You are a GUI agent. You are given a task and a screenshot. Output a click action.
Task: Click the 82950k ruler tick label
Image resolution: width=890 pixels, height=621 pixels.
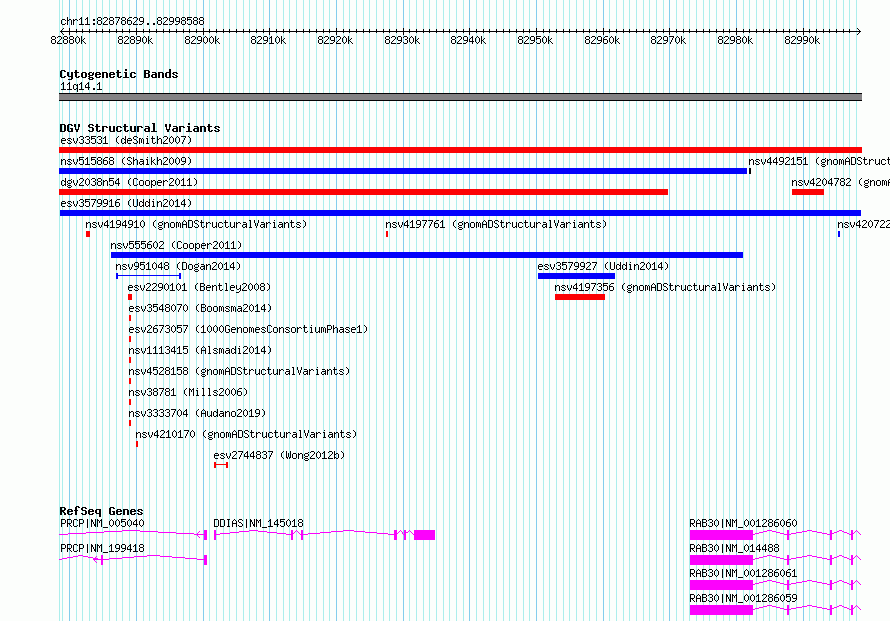(535, 40)
